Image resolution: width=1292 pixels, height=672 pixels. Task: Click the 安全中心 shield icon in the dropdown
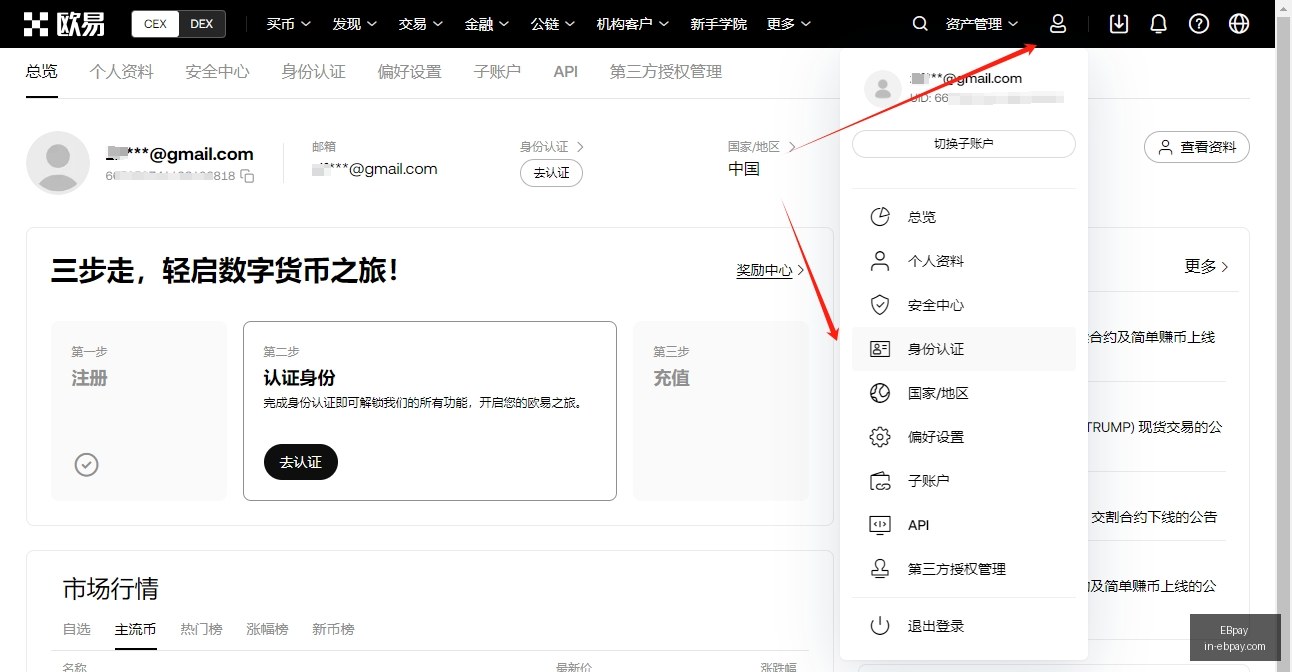point(880,305)
